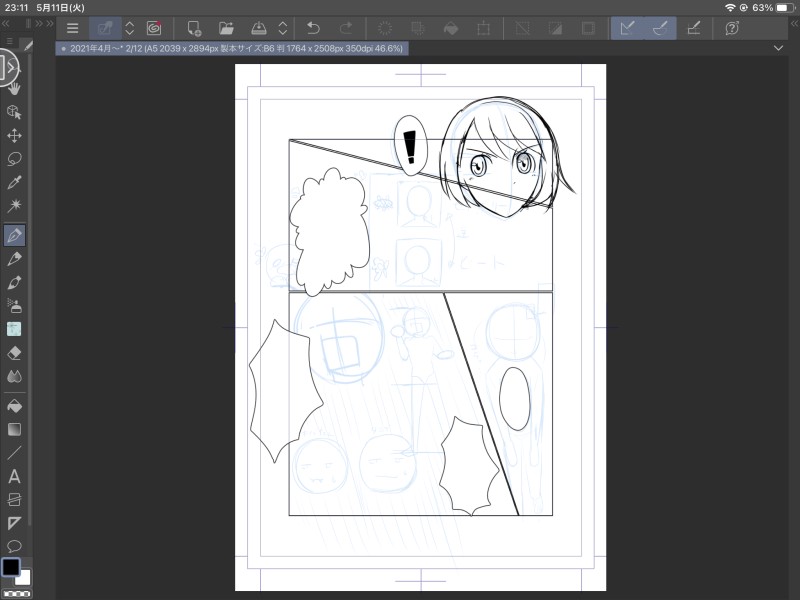Toggle Snap to Grid

pyautogui.click(x=693, y=28)
